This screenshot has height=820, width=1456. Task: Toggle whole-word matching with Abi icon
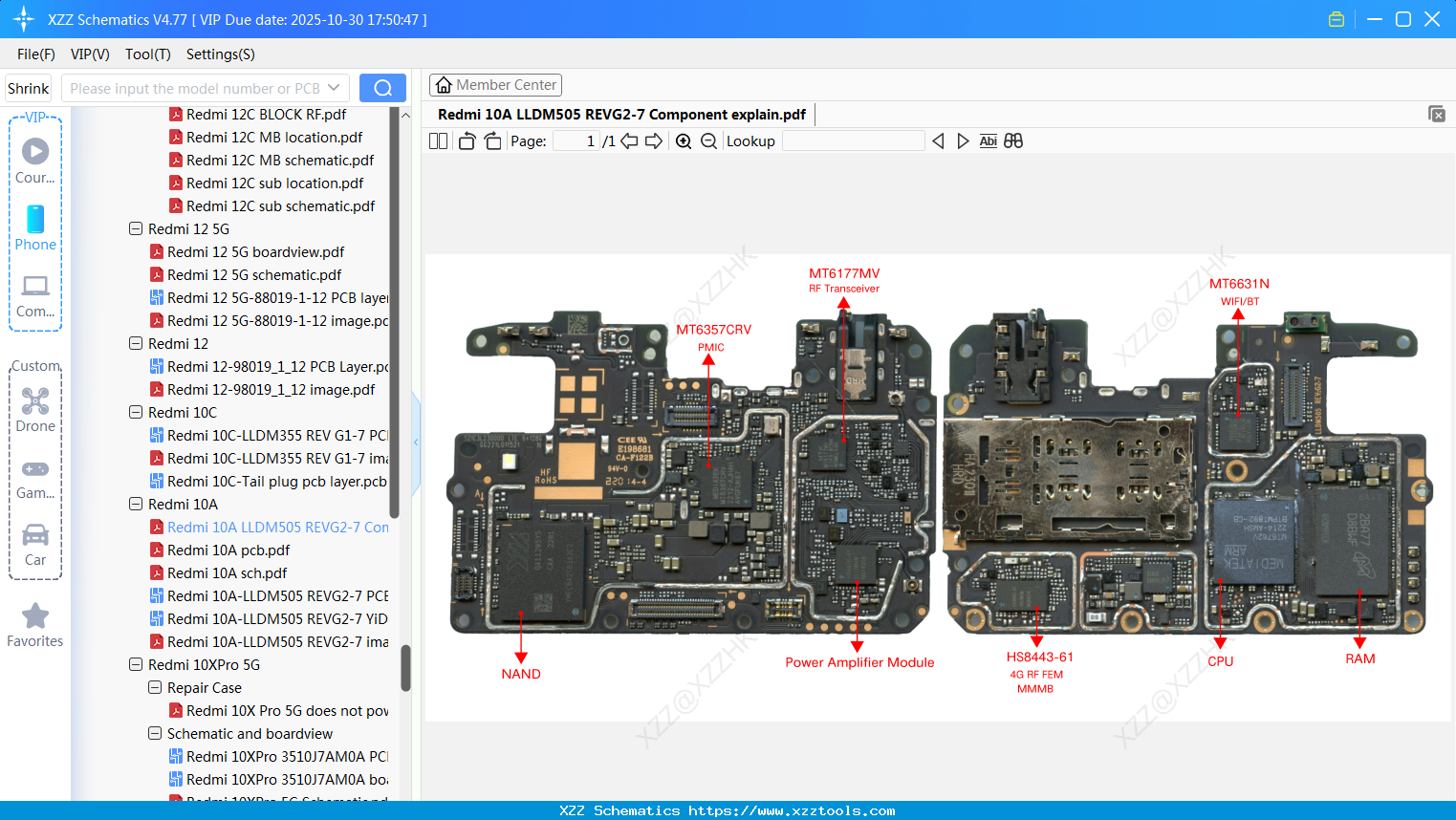[988, 140]
